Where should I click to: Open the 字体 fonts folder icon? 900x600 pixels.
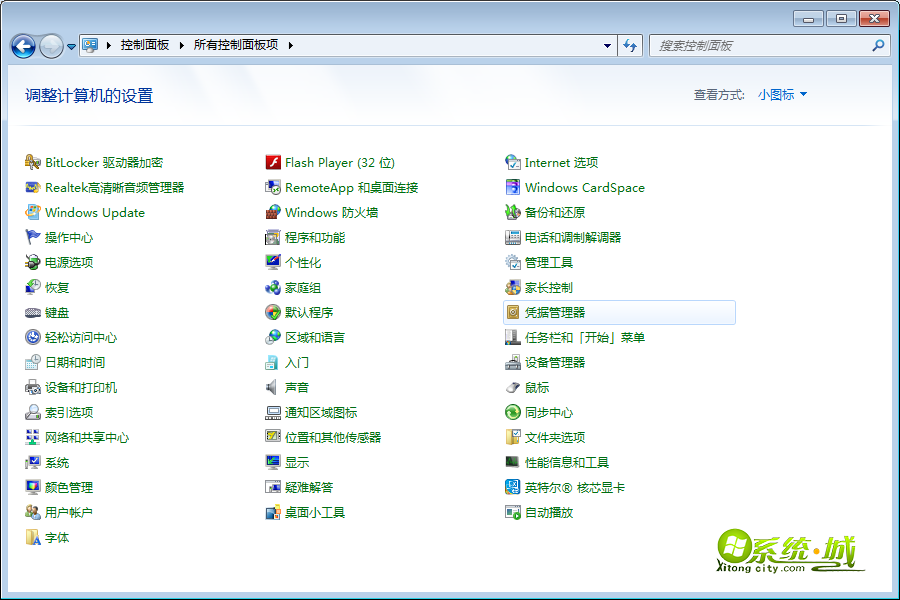click(33, 537)
